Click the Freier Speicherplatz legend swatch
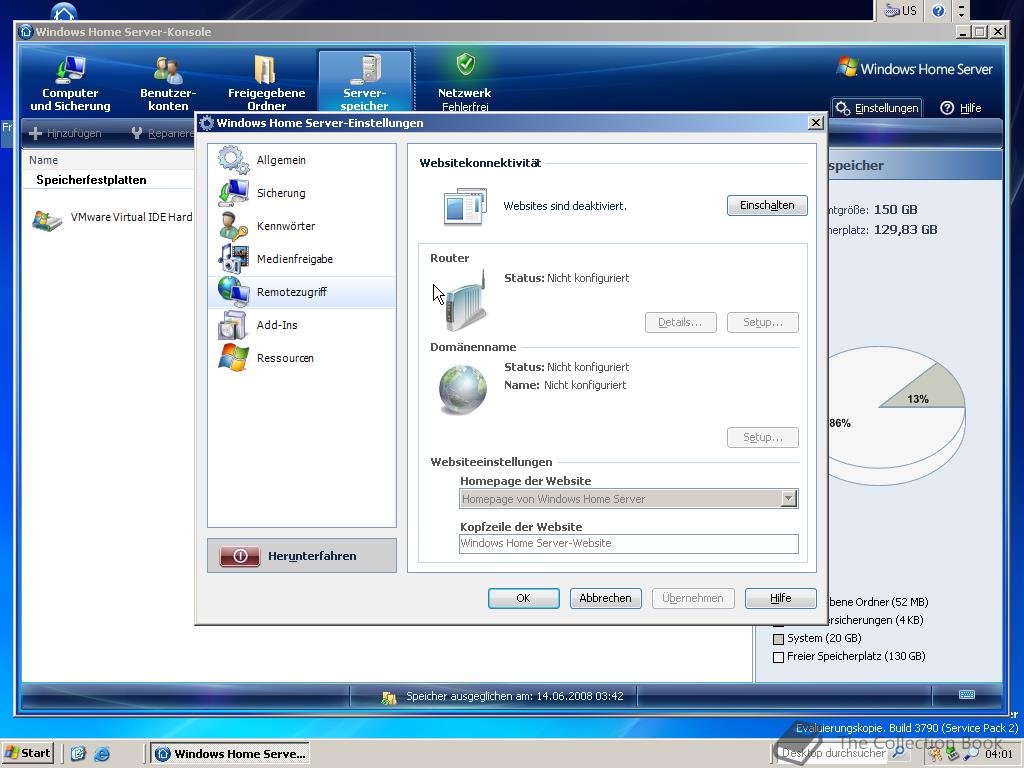 point(778,657)
